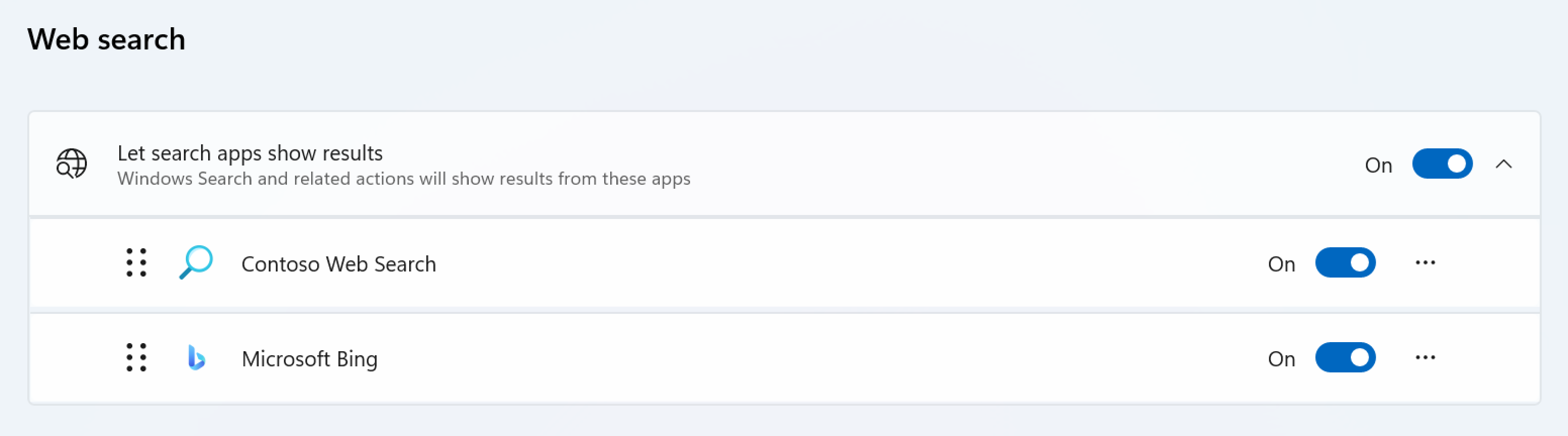Click the Microsoft Bing logo icon
The width and height of the screenshot is (1568, 436).
(196, 358)
